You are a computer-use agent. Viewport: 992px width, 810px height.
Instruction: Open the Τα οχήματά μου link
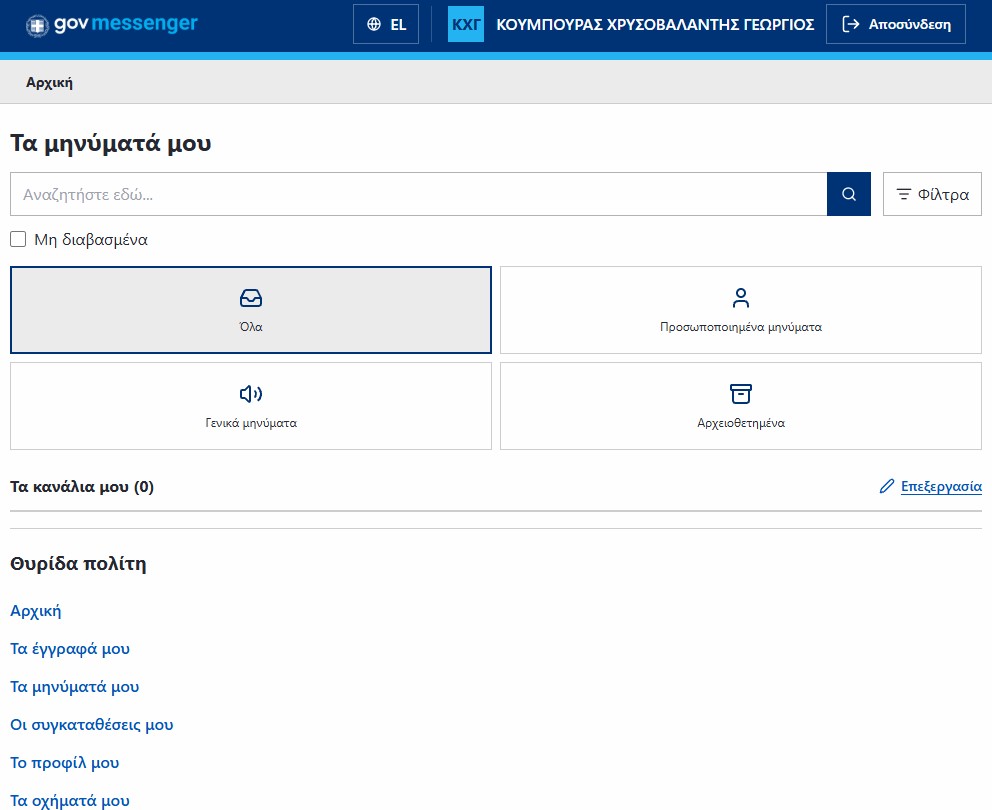click(x=70, y=801)
